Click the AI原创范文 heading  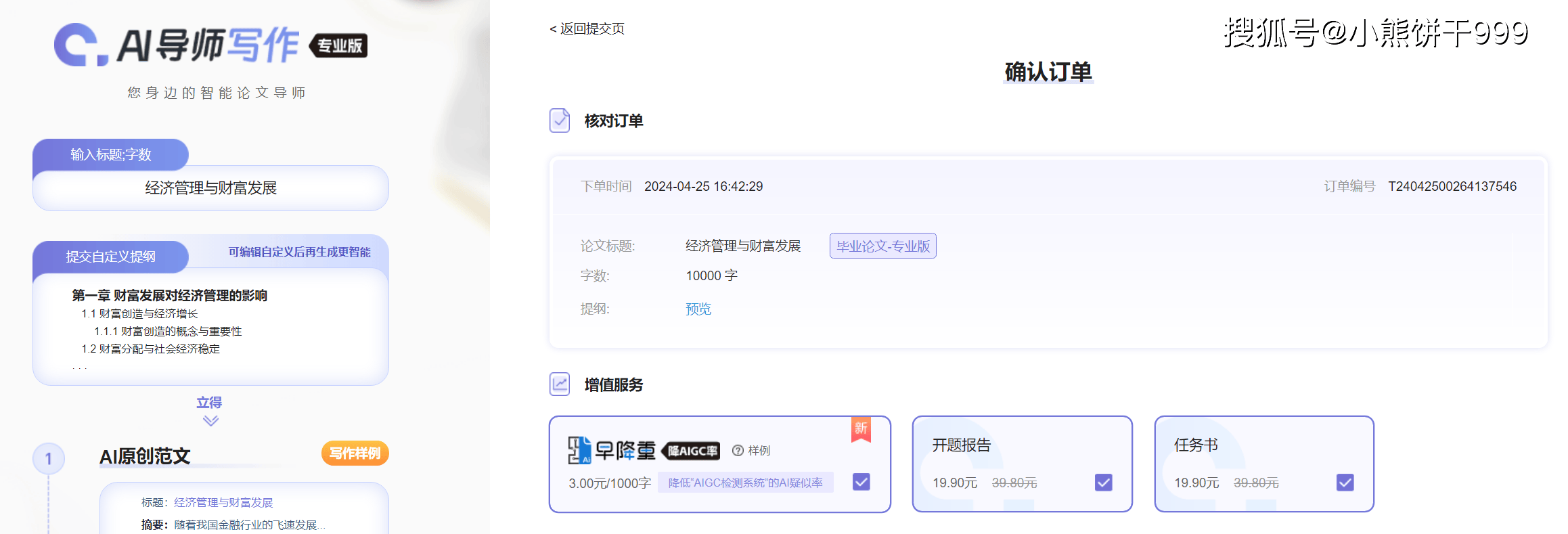(x=145, y=456)
